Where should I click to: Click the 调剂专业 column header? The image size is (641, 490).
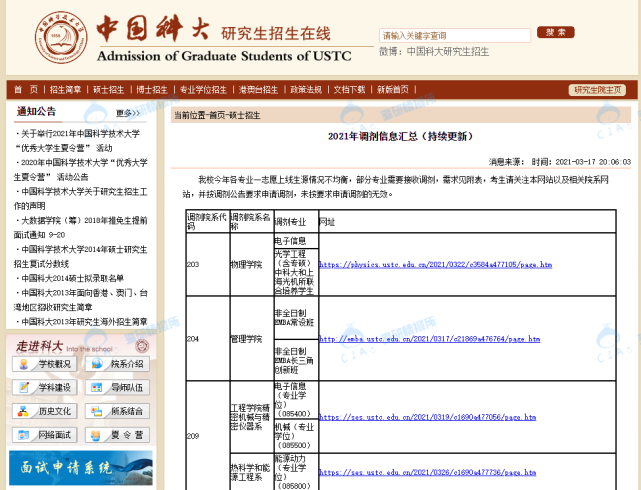(296, 222)
